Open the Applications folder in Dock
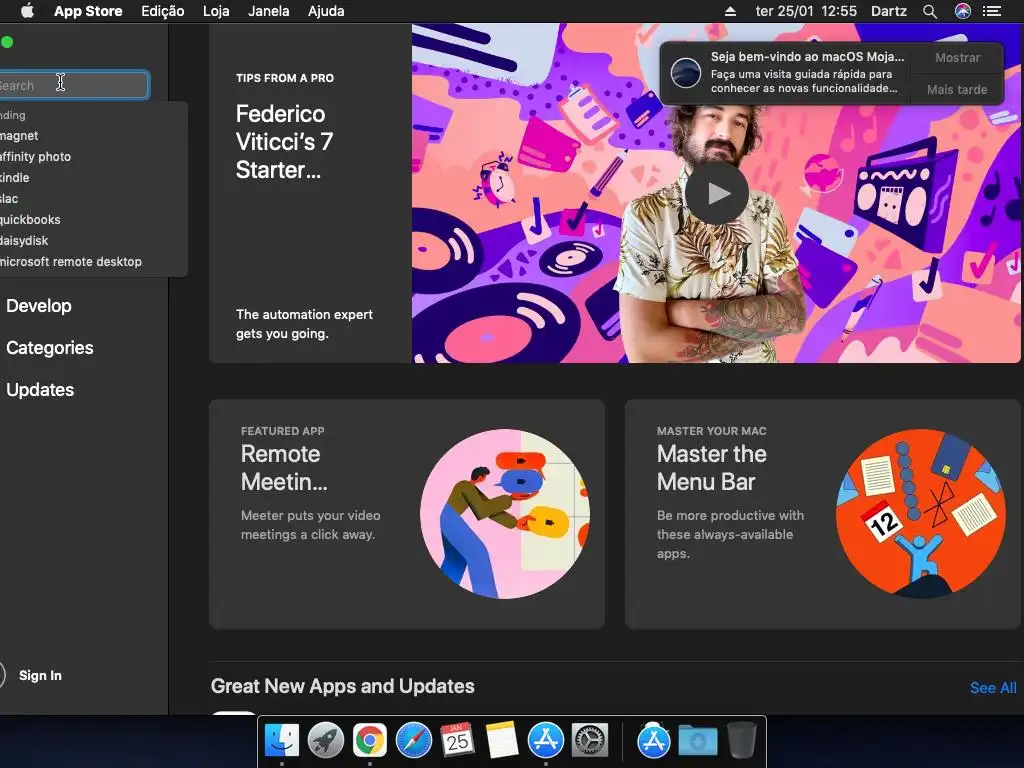This screenshot has height=768, width=1024. [653, 741]
